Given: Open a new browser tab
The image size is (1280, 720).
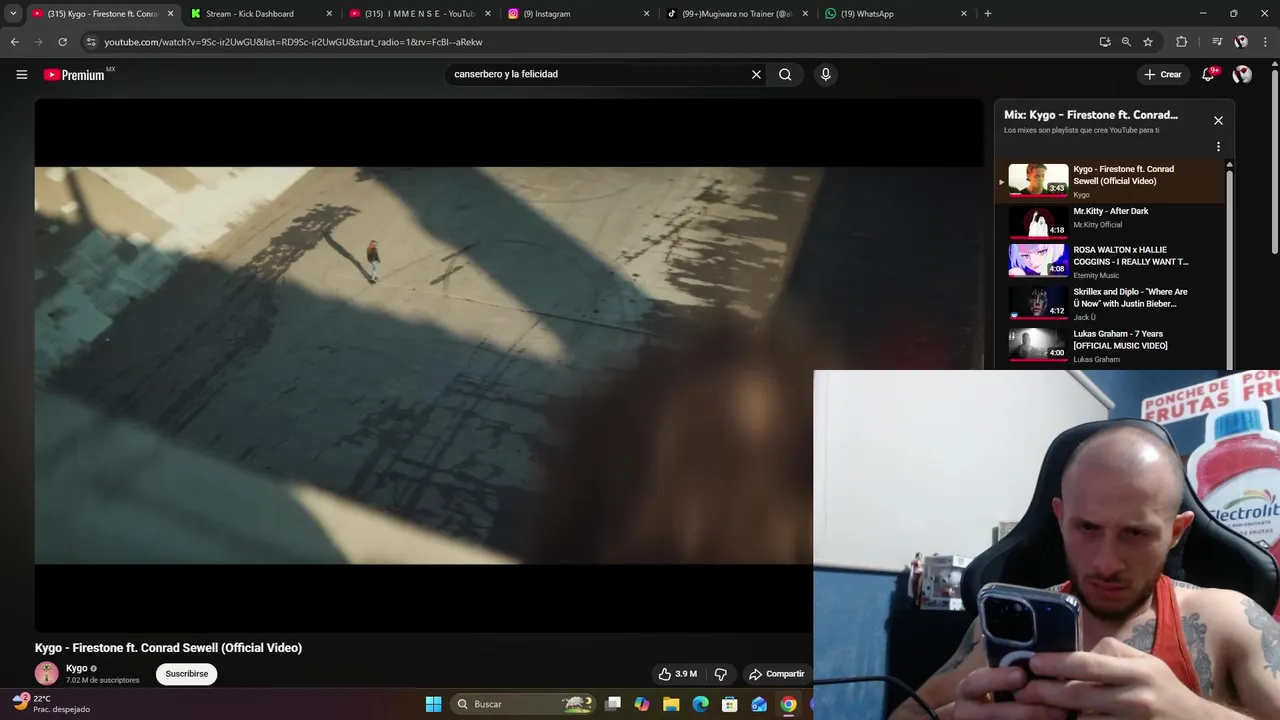Looking at the screenshot, I should point(988,14).
